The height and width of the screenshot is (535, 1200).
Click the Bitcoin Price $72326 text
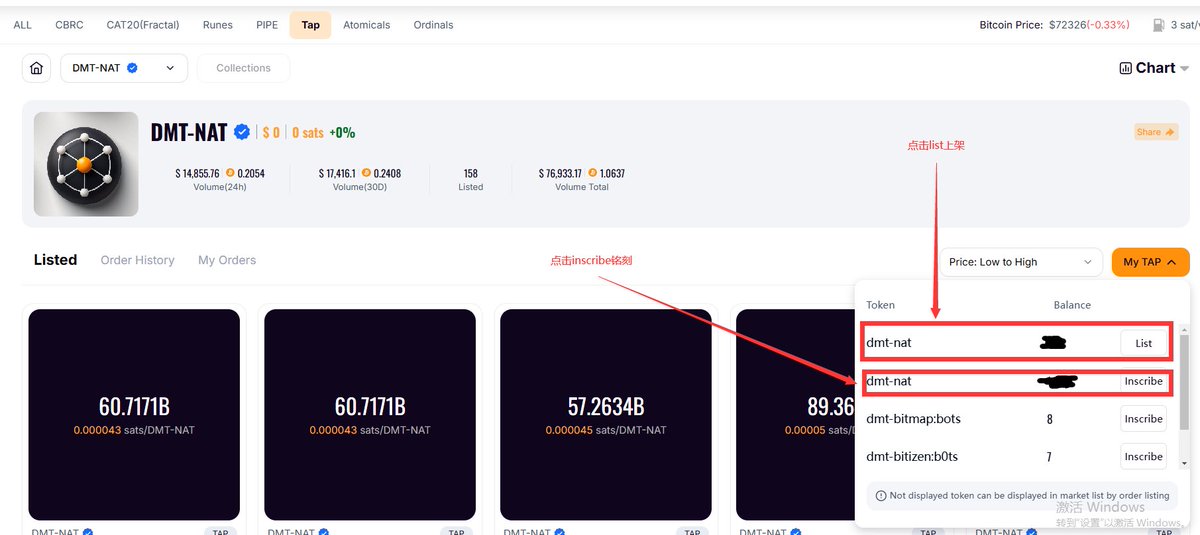click(x=1055, y=25)
